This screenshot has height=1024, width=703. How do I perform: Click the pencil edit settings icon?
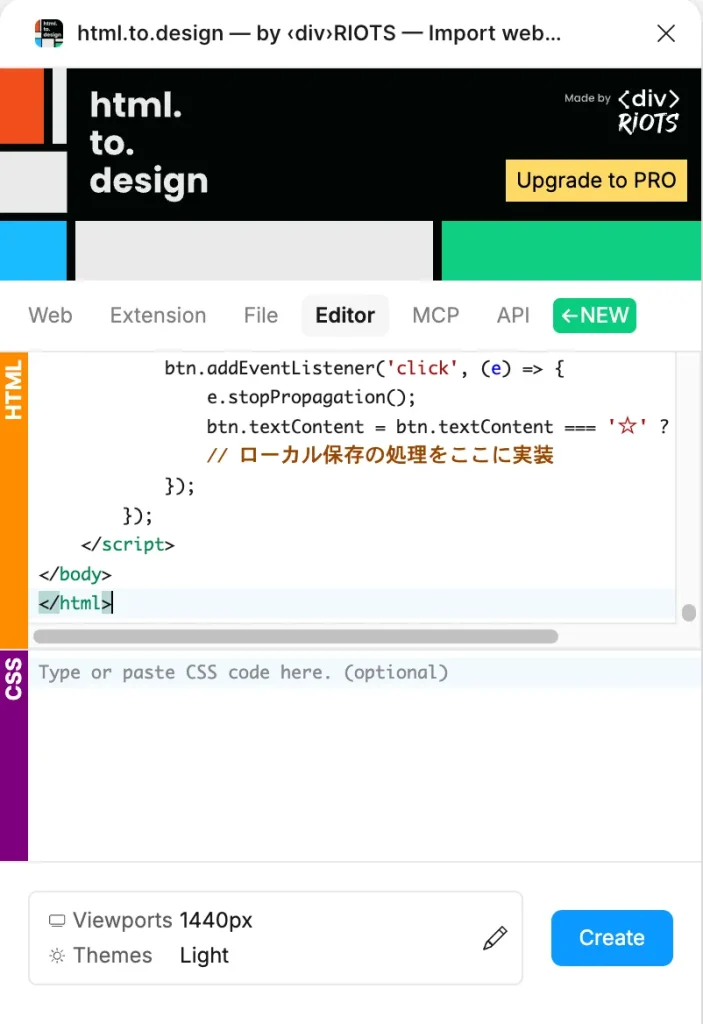click(495, 938)
